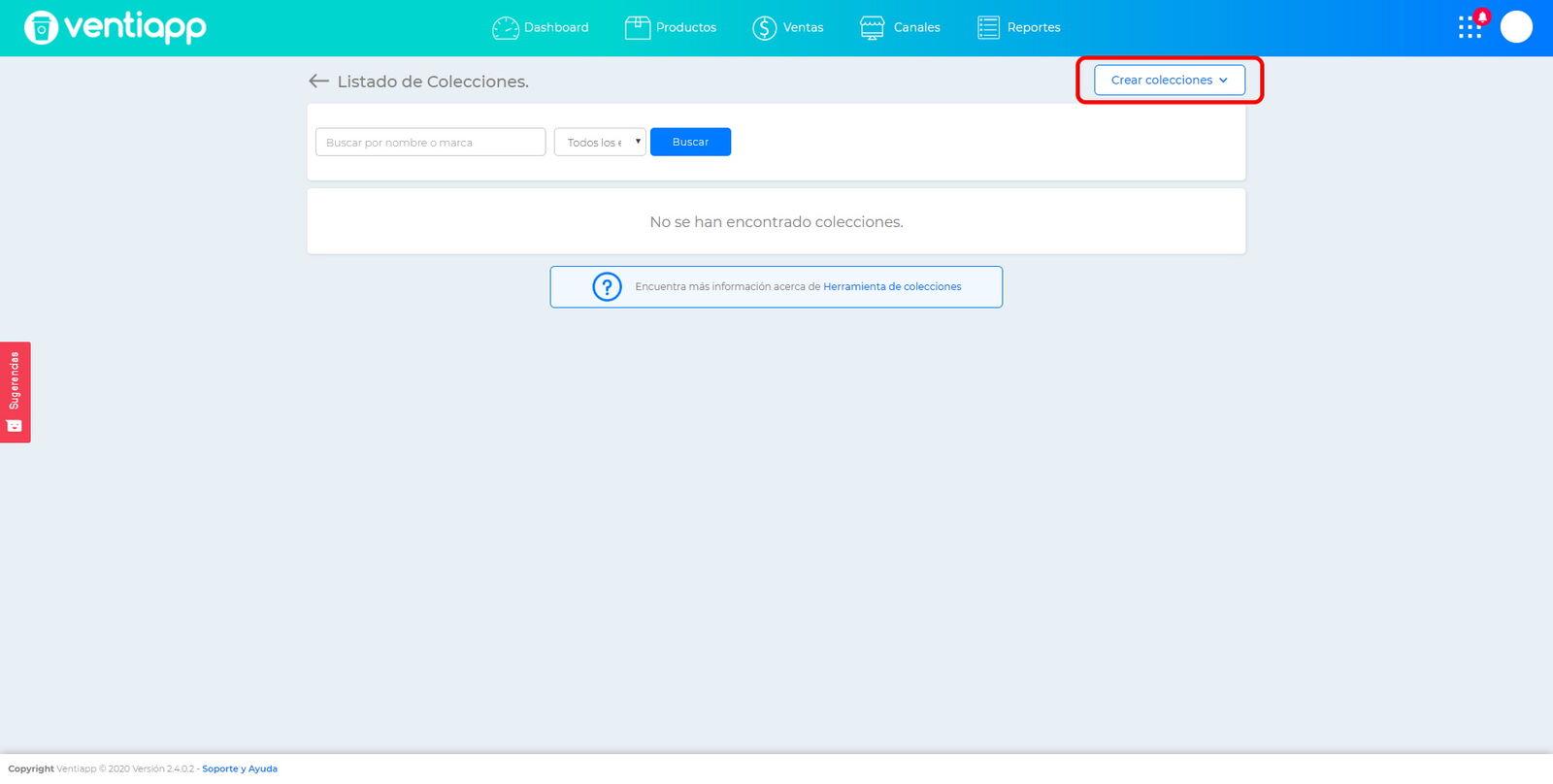The width and height of the screenshot is (1553, 784).
Task: Focus the 'Buscar por nombre o marca' field
Action: coord(430,143)
